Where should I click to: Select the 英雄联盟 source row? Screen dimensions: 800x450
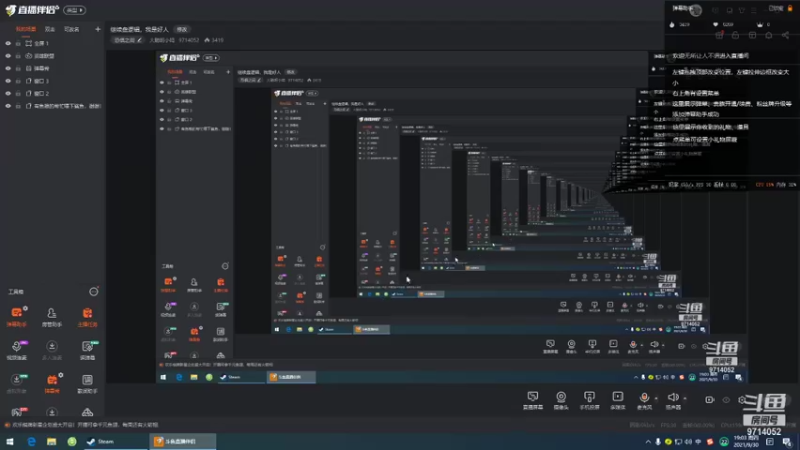pos(53,56)
